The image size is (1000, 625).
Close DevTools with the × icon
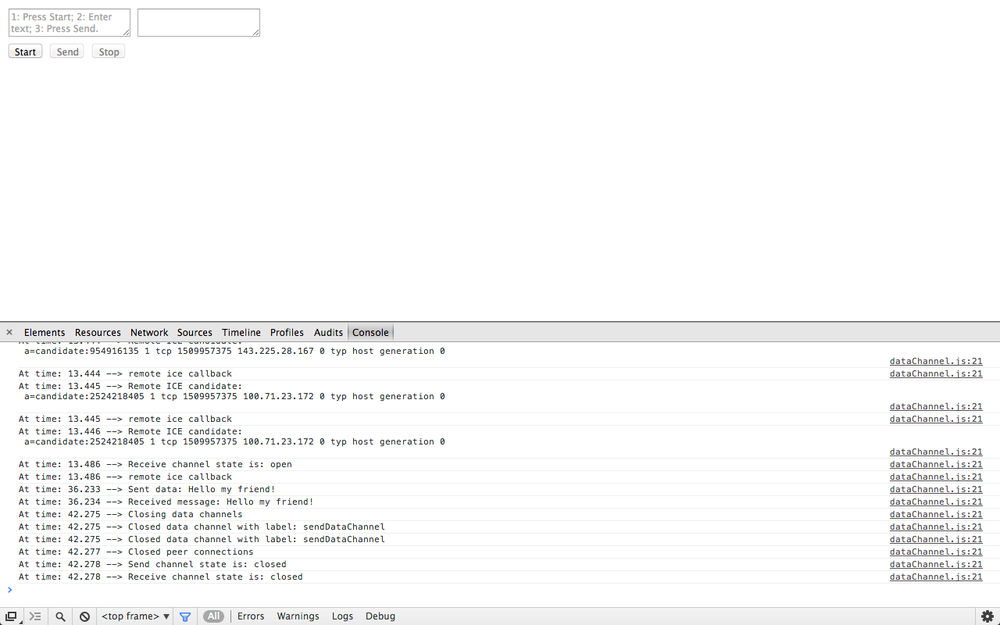click(x=9, y=332)
